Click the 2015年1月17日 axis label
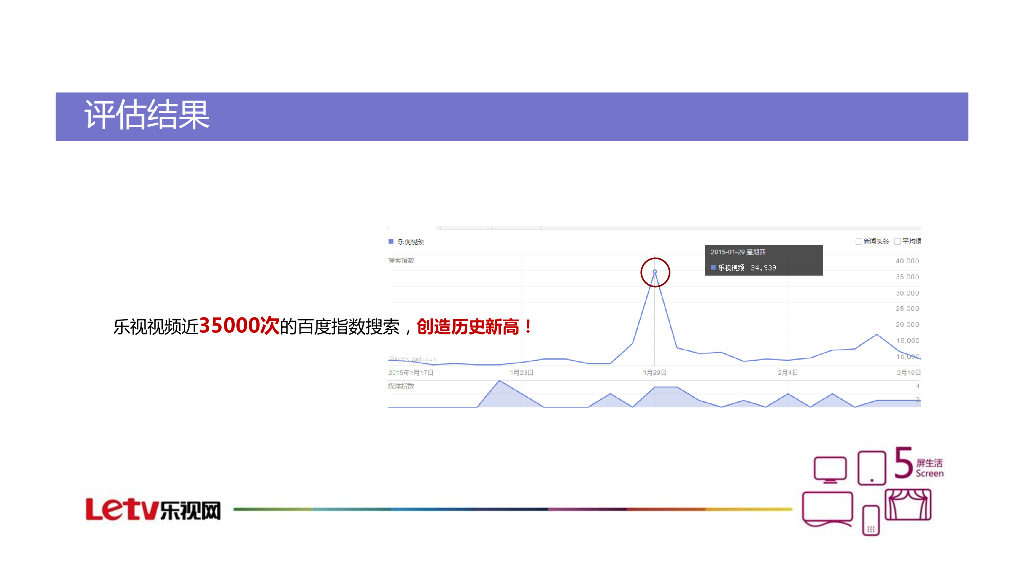 click(411, 373)
